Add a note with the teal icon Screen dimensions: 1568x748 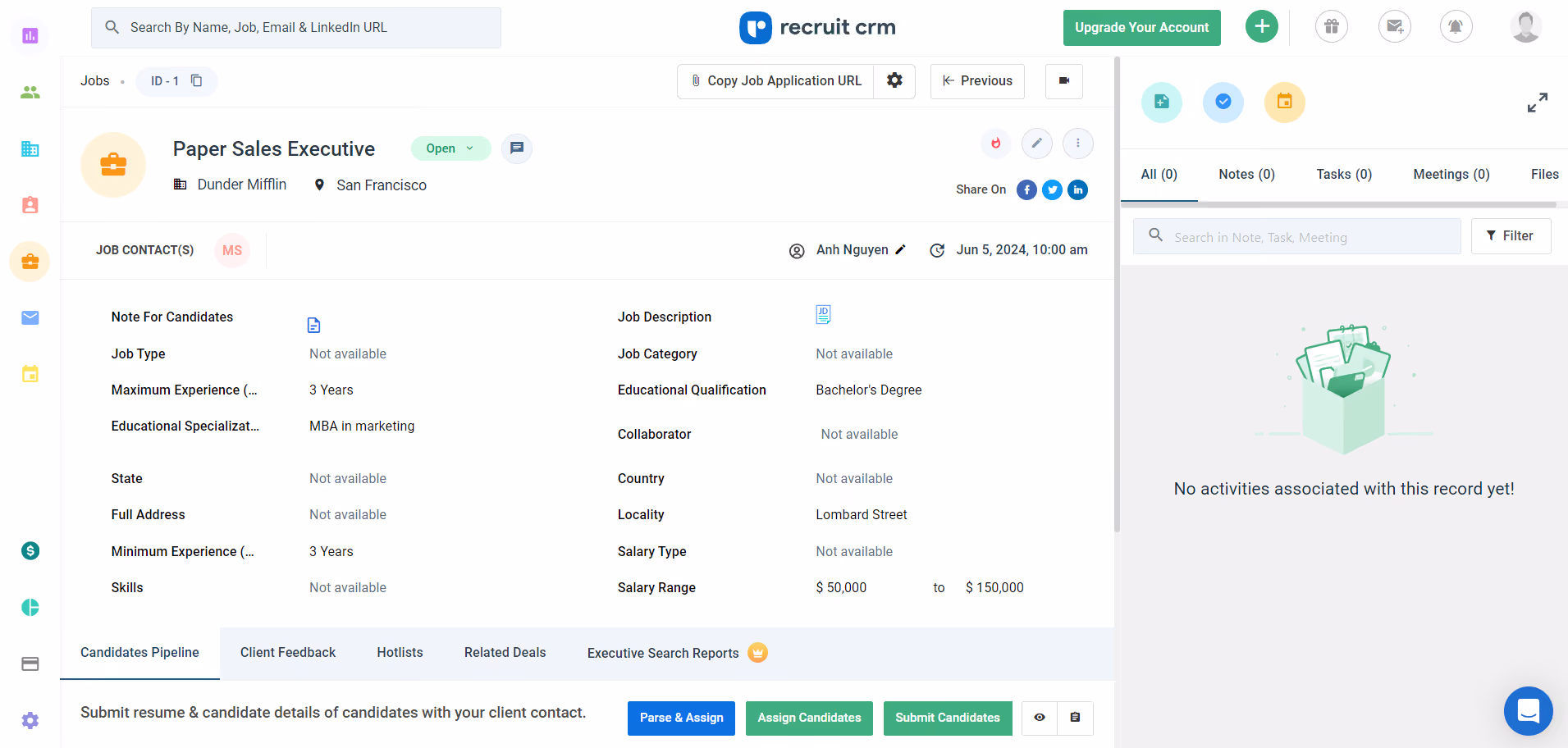click(1162, 102)
